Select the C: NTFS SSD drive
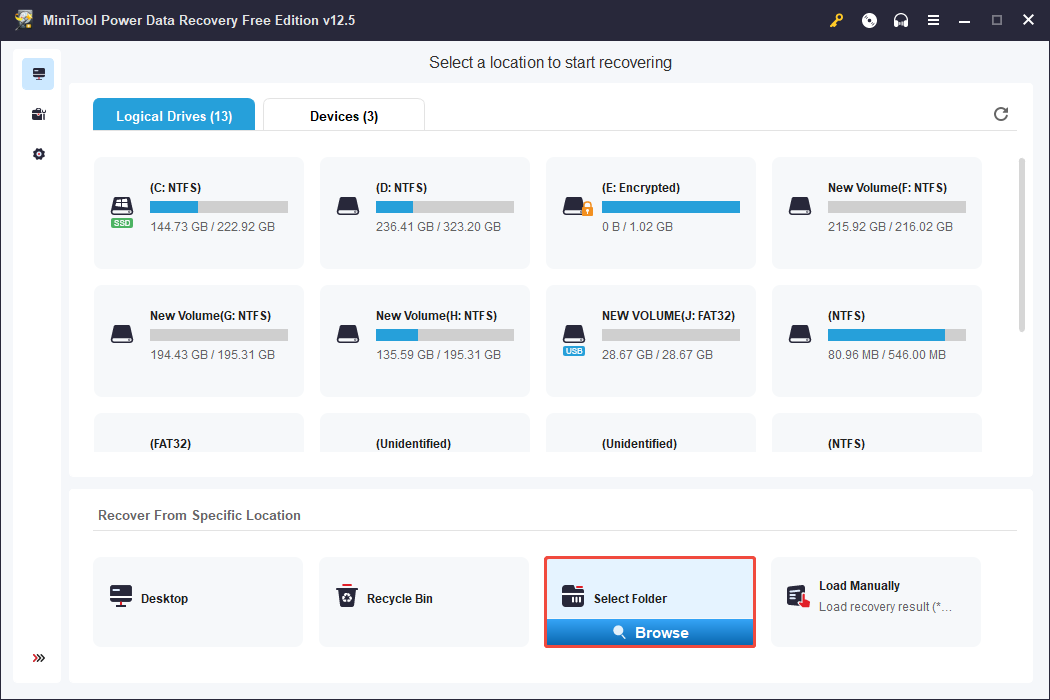 (199, 212)
